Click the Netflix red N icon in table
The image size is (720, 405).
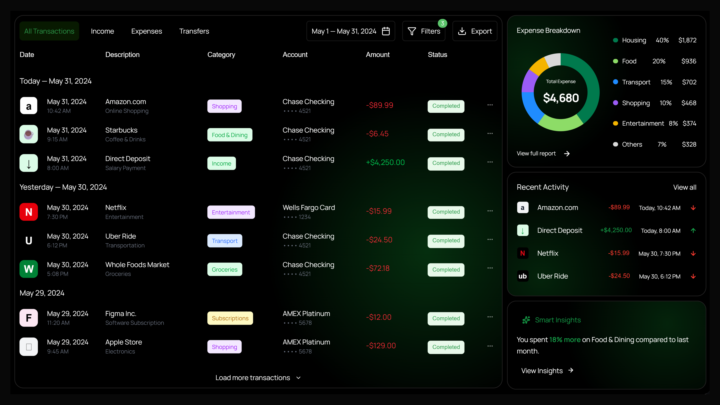coord(28,212)
